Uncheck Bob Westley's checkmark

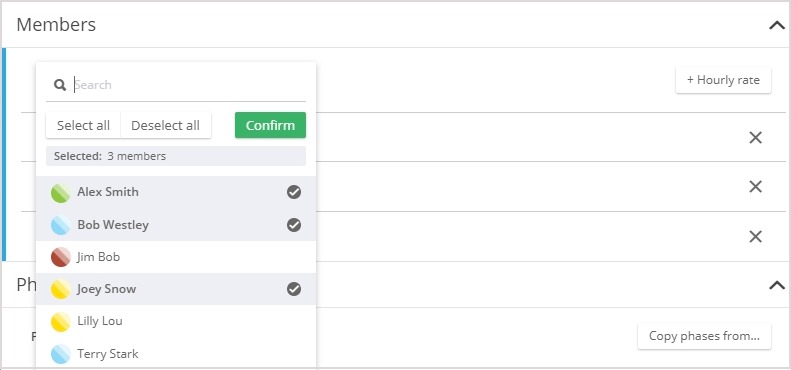[x=294, y=225]
